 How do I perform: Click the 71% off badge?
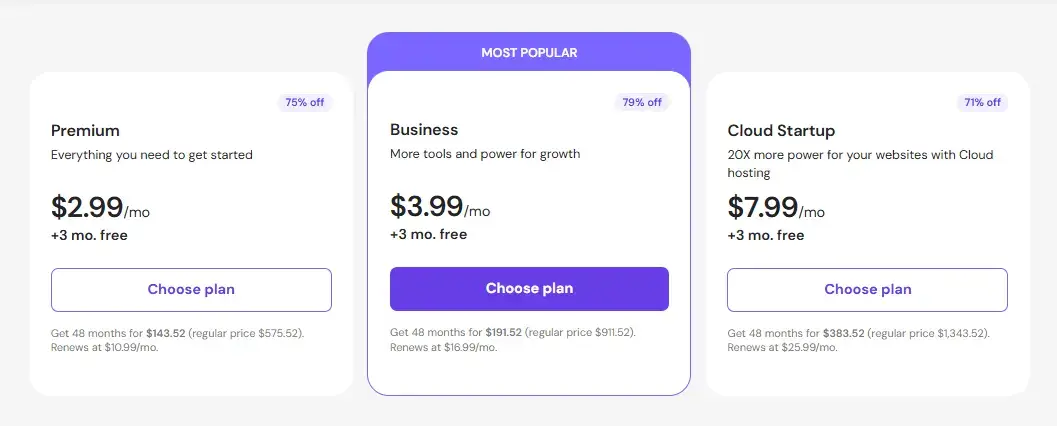[981, 102]
